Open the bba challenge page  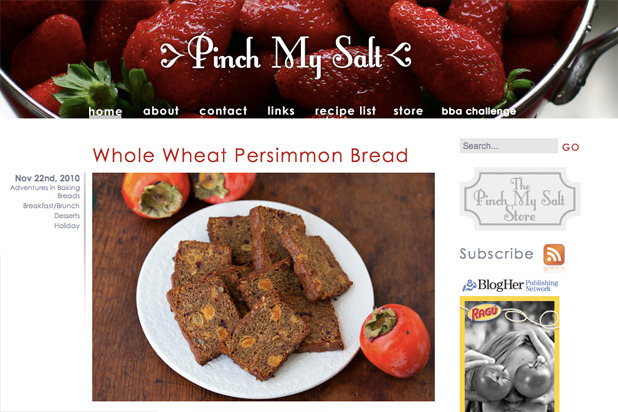click(x=478, y=111)
